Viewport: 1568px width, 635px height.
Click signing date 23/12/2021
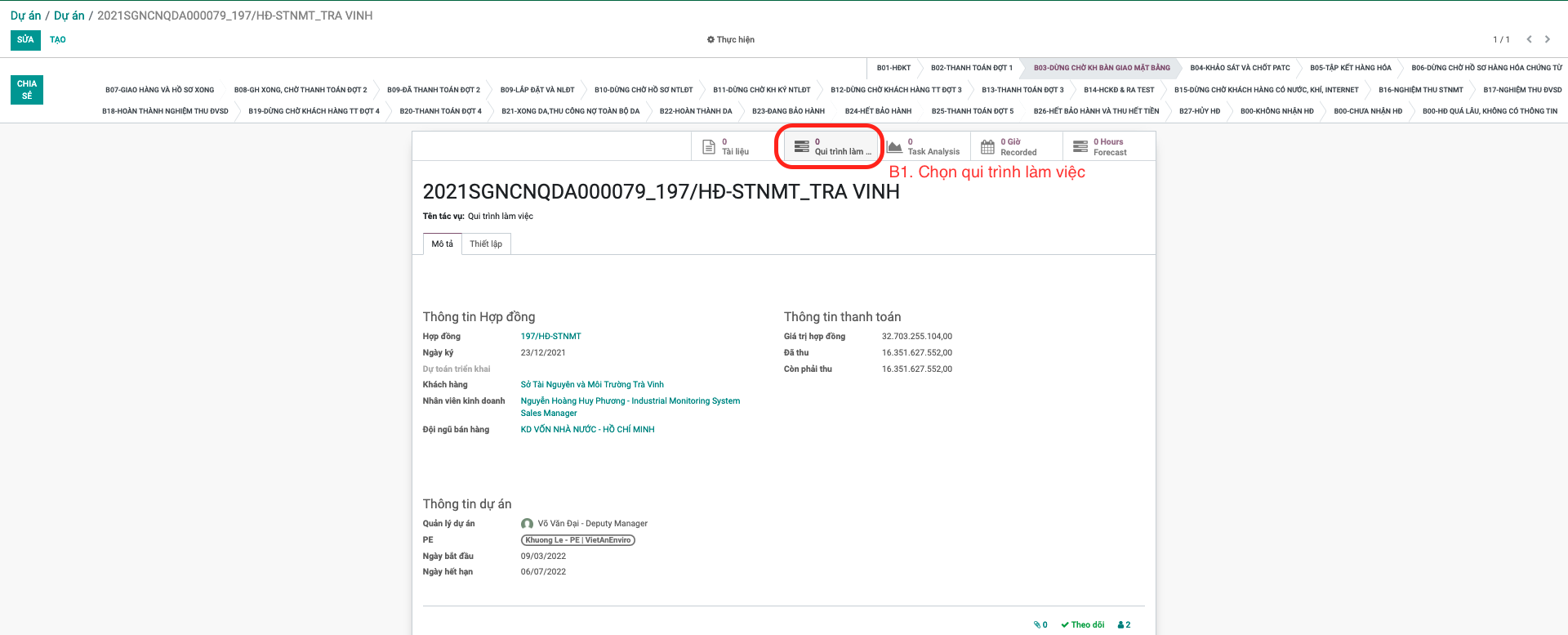(543, 353)
